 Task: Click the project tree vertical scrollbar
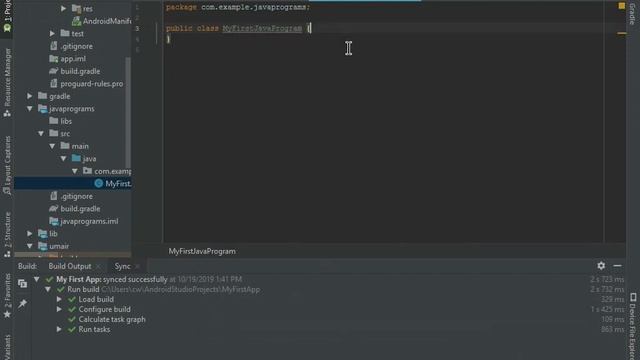(x=128, y=112)
